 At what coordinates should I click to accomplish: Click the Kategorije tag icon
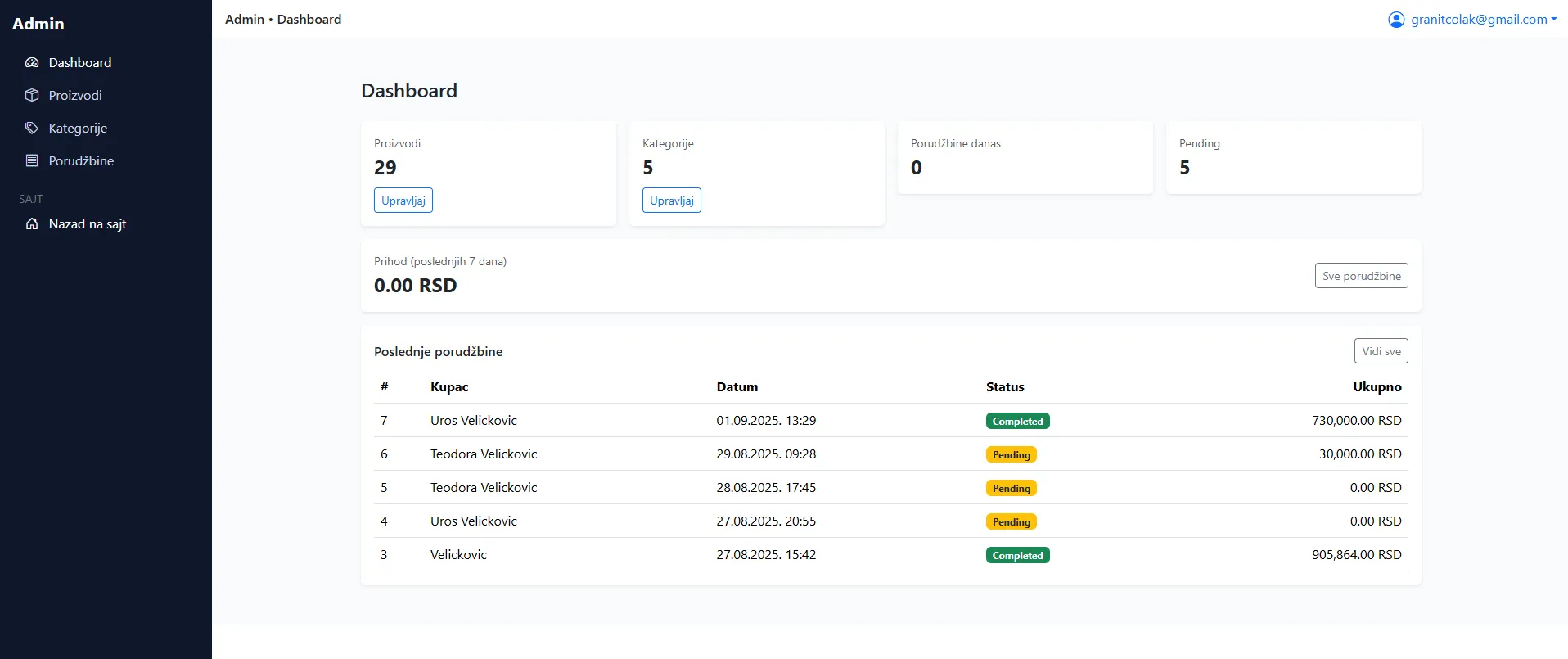32,128
